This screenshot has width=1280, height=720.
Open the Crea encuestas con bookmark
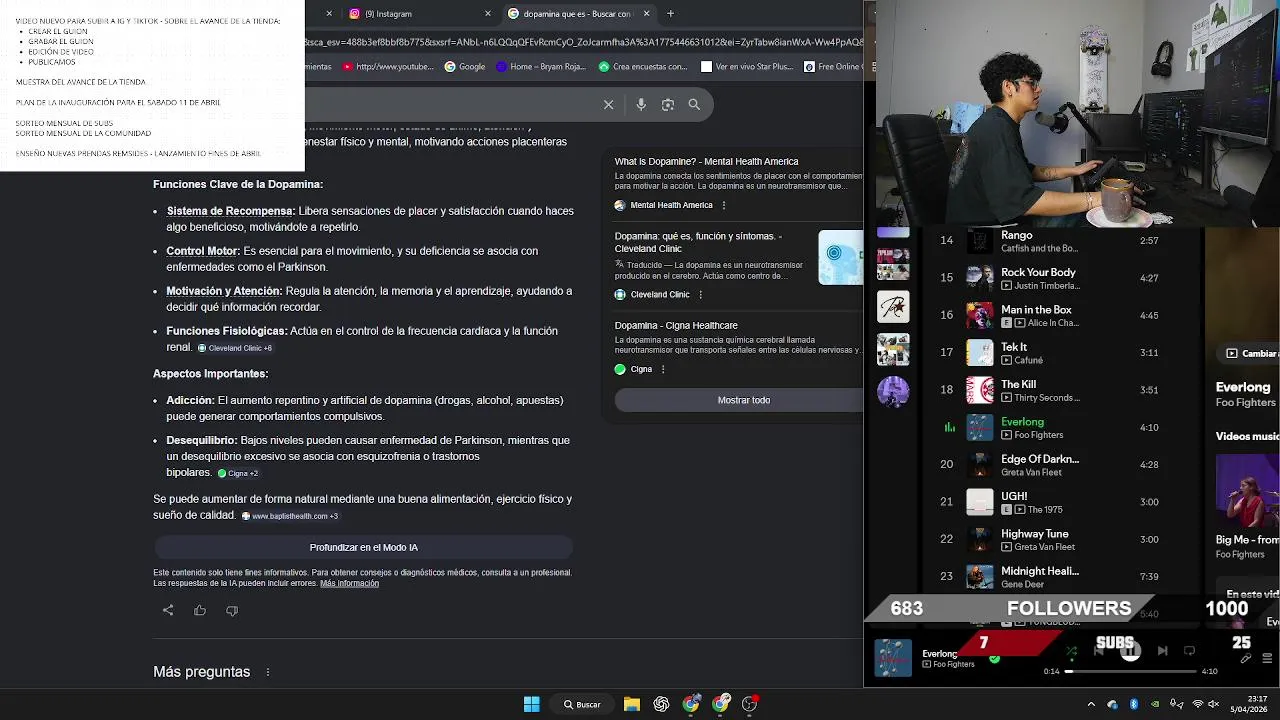pos(643,67)
